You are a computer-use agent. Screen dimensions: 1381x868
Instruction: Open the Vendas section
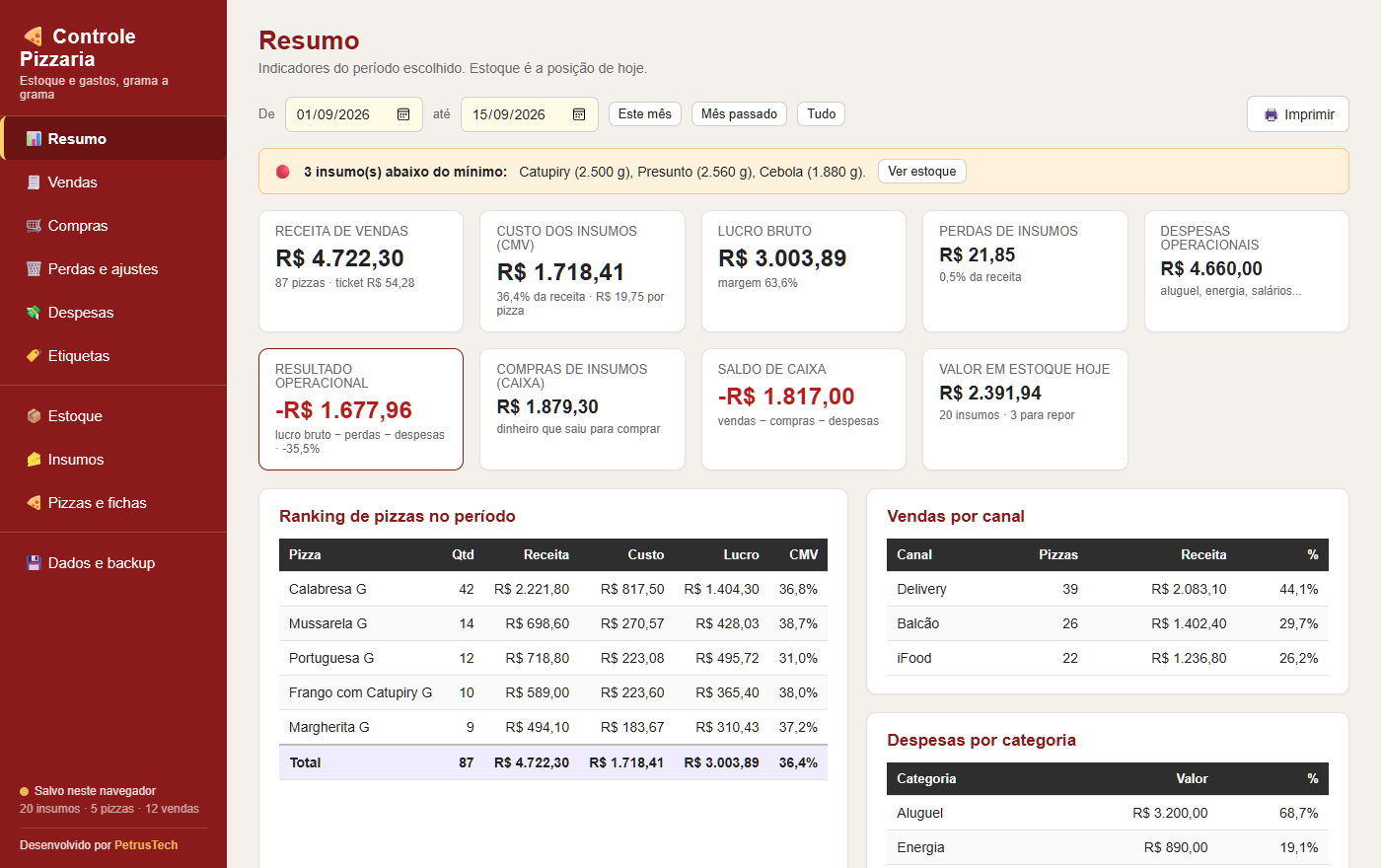pyautogui.click(x=113, y=182)
